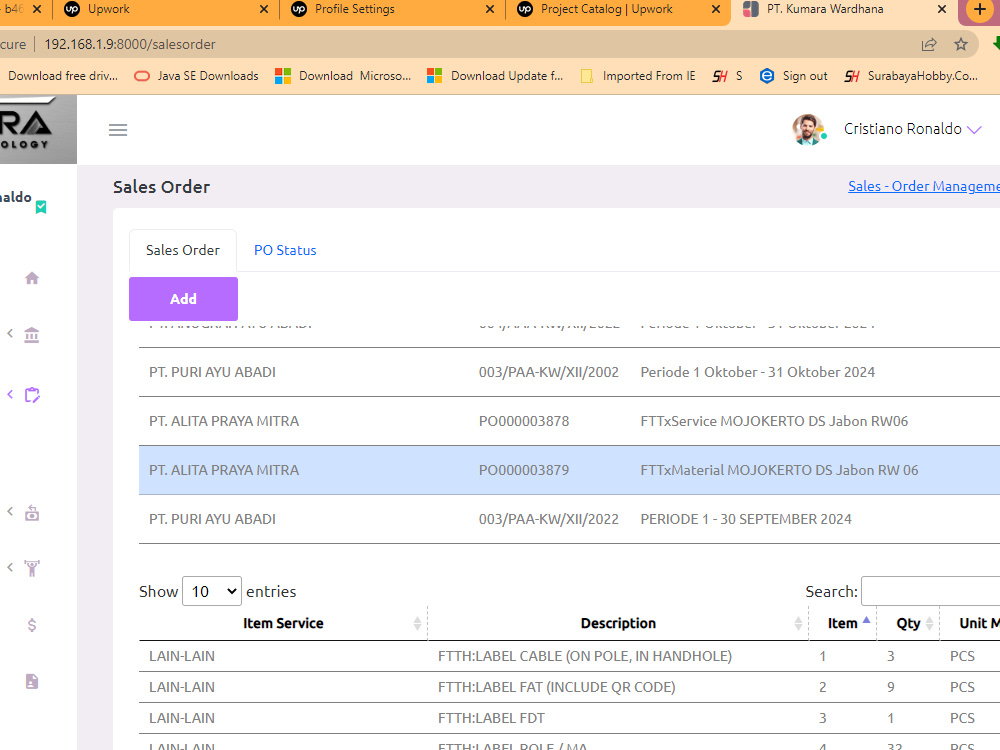Open Java SE Downloads bookmark
This screenshot has height=750, width=1000.
click(196, 76)
